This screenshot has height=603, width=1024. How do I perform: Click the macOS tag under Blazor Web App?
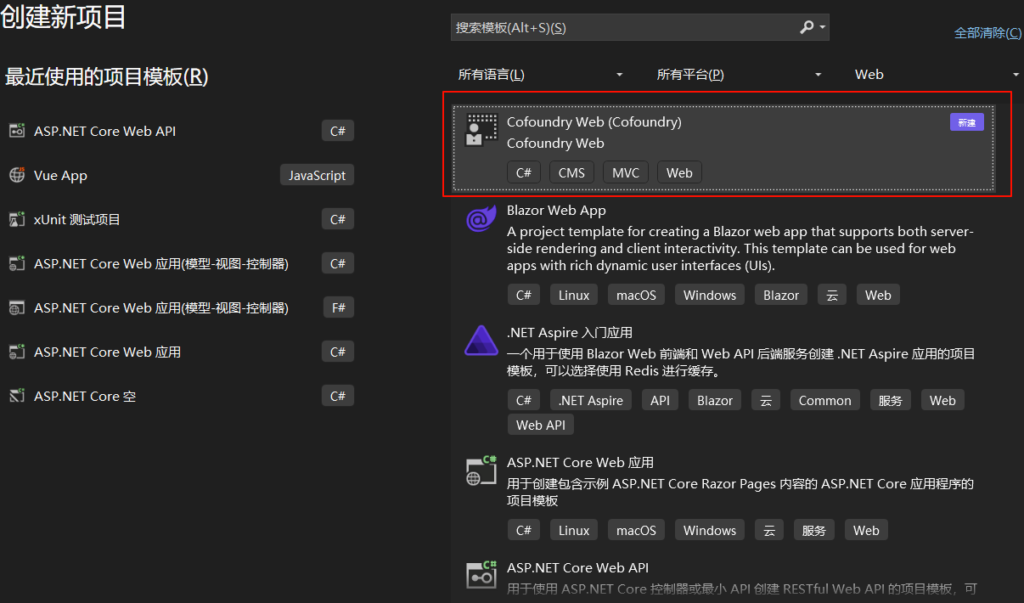[x=636, y=295]
